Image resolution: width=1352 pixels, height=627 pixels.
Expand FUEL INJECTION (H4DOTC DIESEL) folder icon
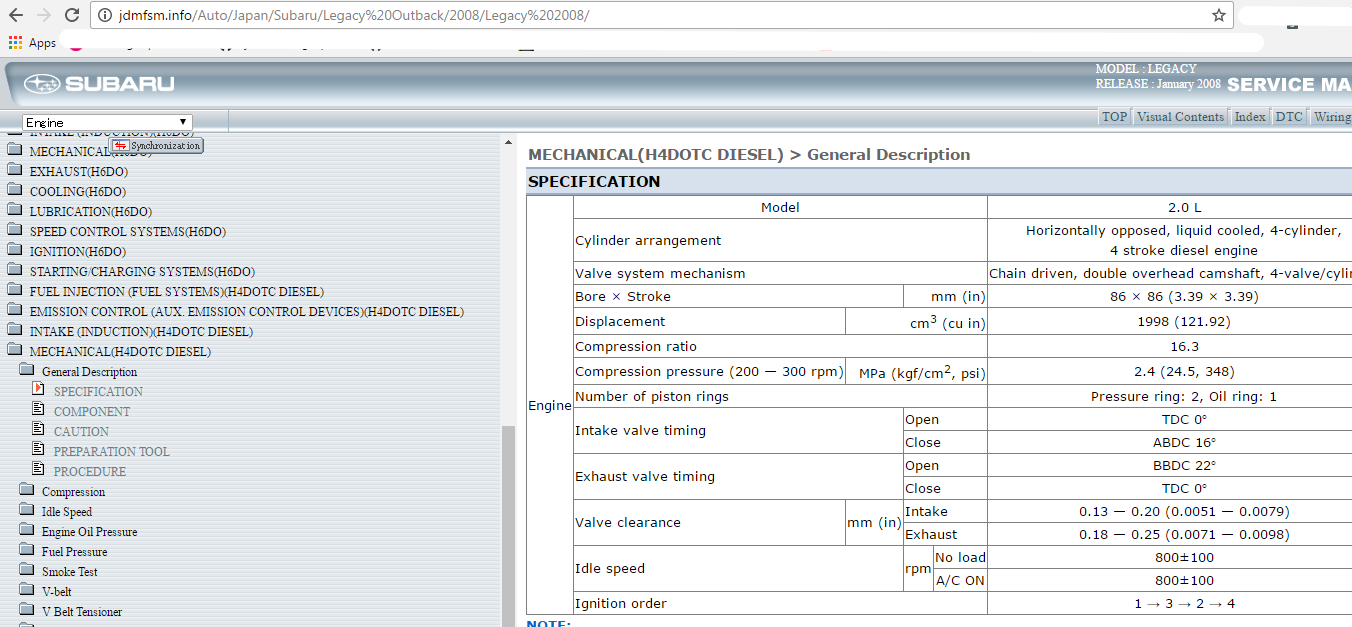[x=14, y=290]
